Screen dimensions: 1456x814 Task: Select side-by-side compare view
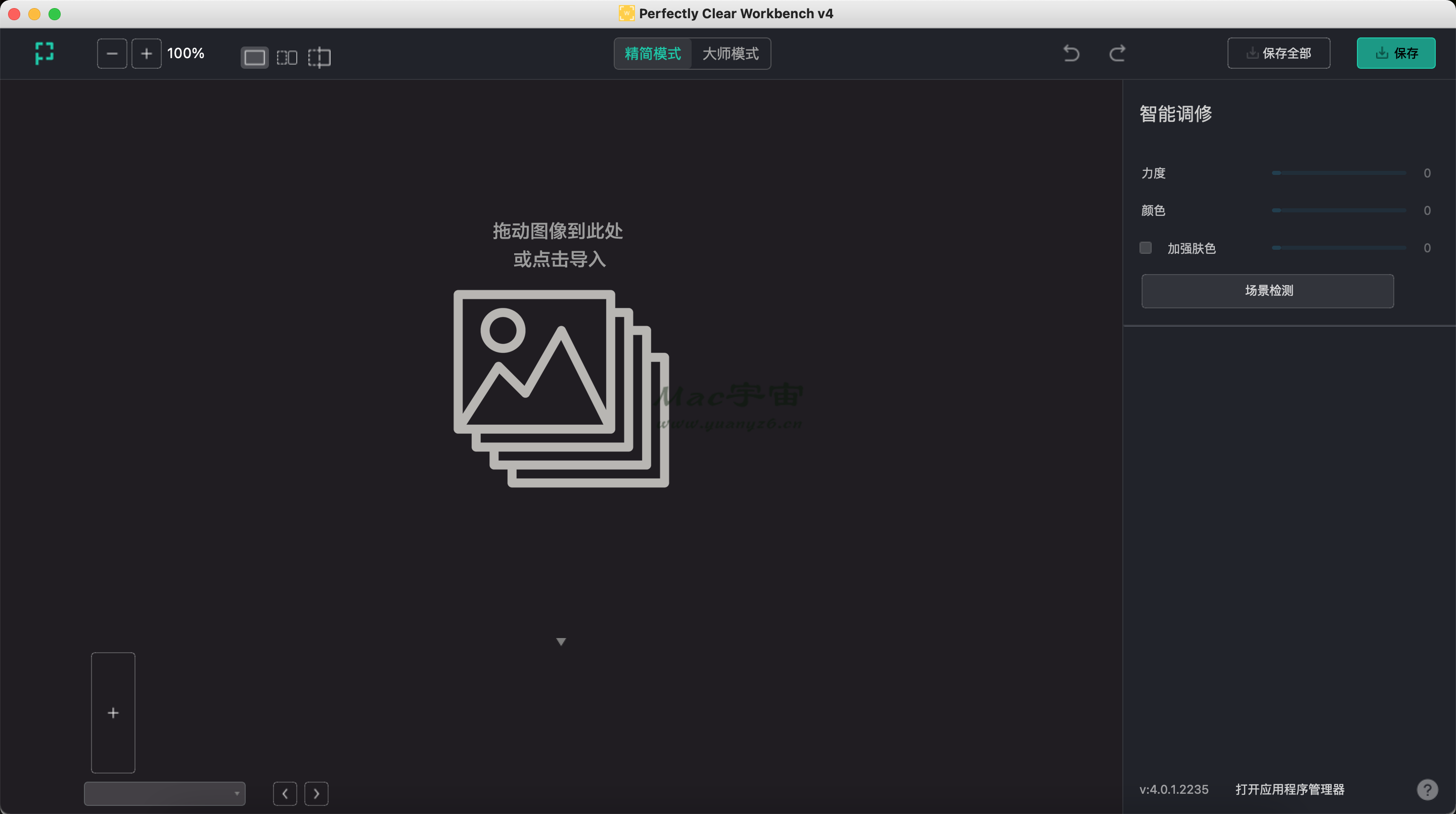click(287, 57)
